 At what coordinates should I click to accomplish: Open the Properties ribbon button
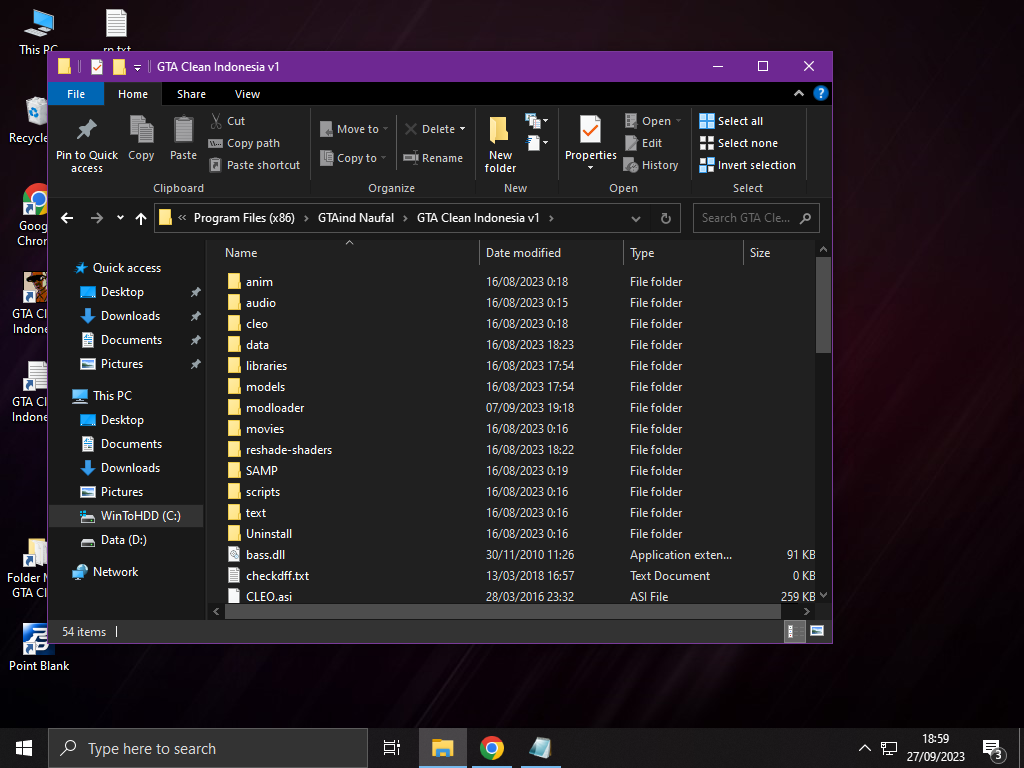pos(590,144)
